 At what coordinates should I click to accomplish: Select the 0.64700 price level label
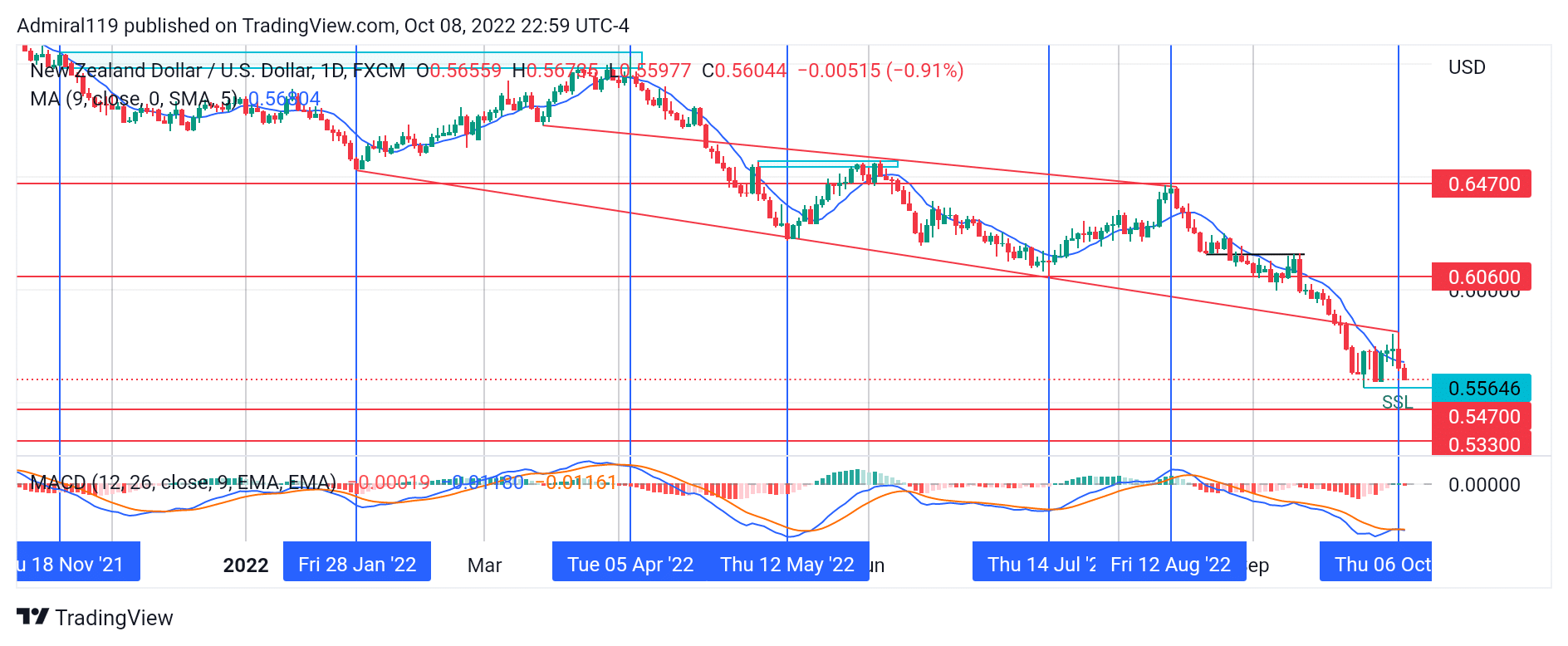coord(1482,184)
